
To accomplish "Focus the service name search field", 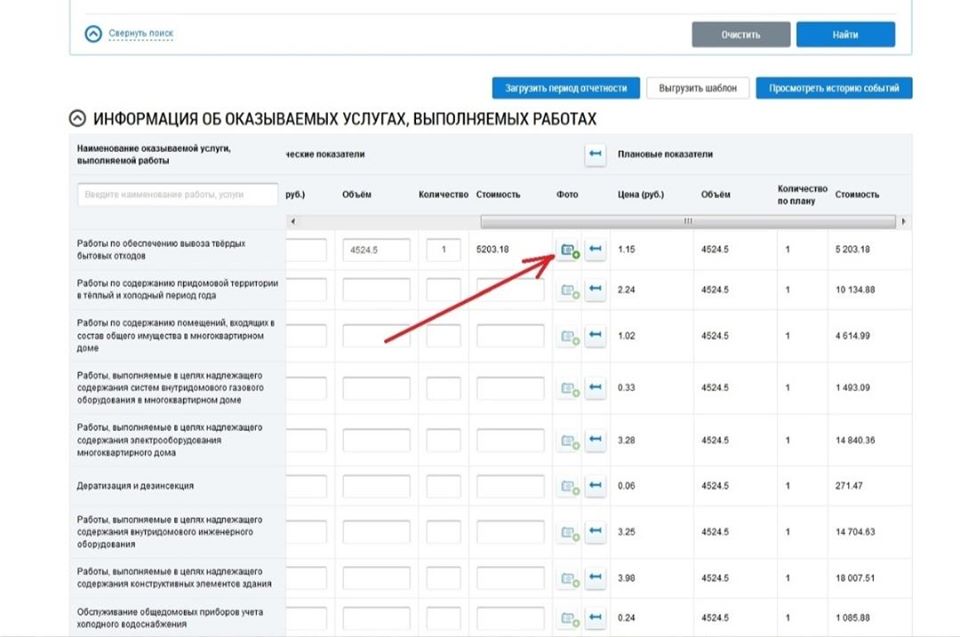I will pyautogui.click(x=177, y=195).
